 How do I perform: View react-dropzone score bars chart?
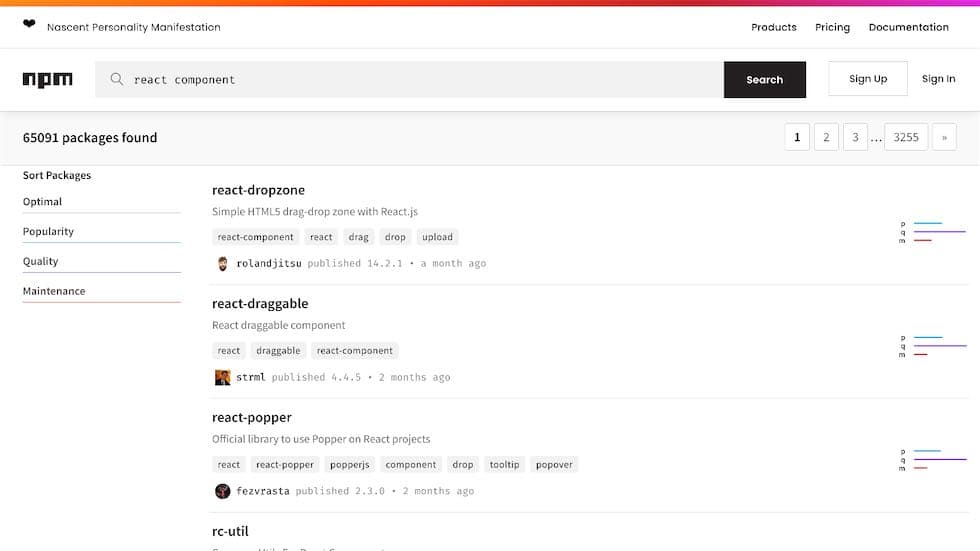tap(933, 232)
